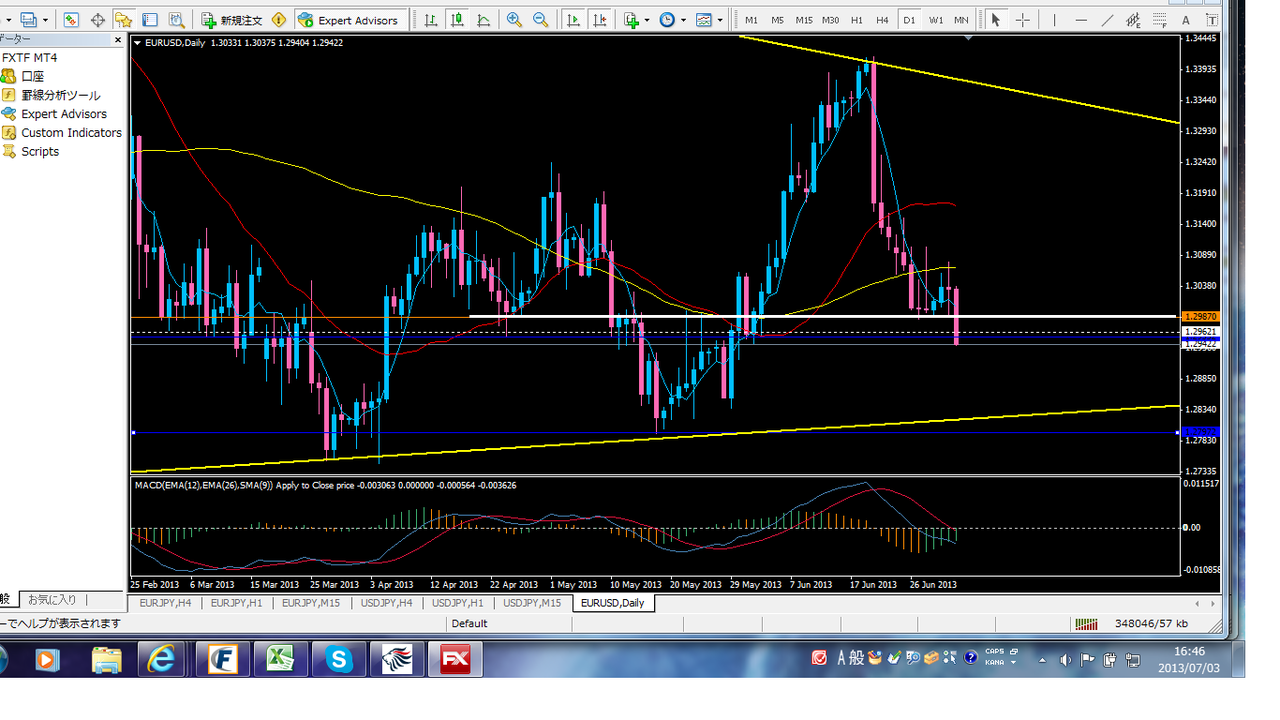Toggle chart auto scroll
The height and width of the screenshot is (720, 1280).
click(x=574, y=20)
